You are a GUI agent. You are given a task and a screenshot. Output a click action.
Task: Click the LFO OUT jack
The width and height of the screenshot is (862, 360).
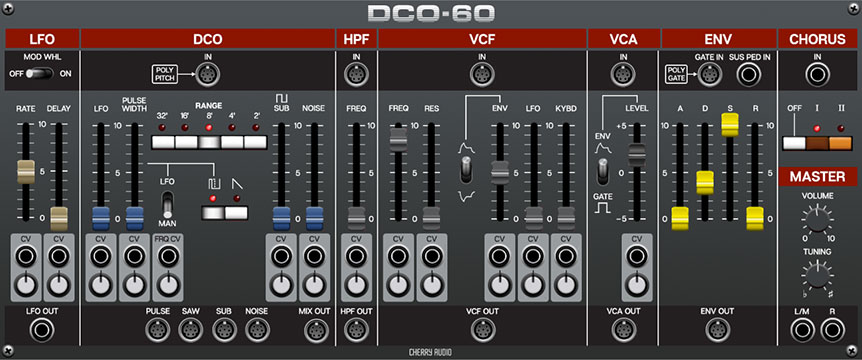pyautogui.click(x=42, y=331)
